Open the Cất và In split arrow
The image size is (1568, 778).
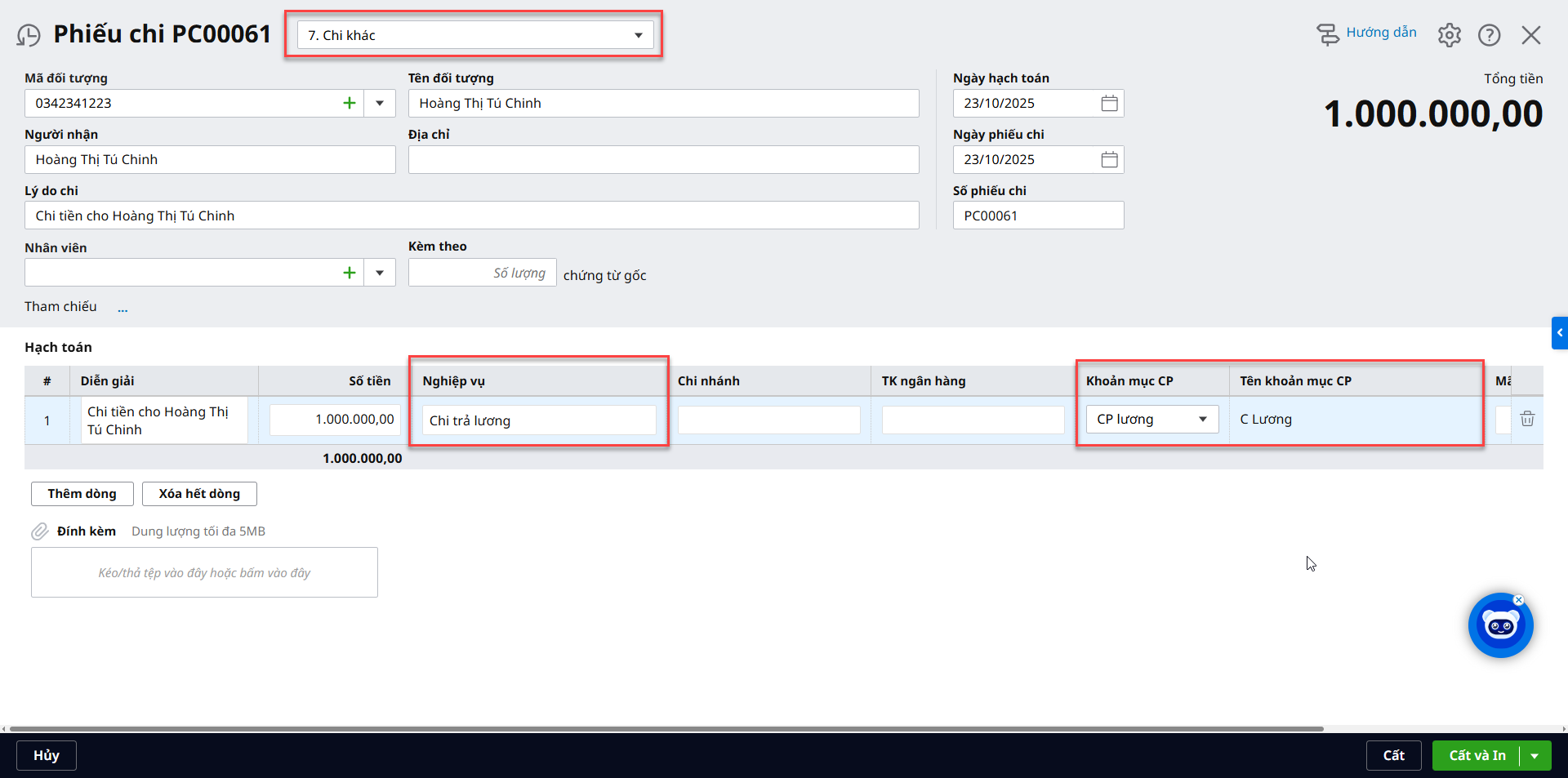pyautogui.click(x=1535, y=756)
